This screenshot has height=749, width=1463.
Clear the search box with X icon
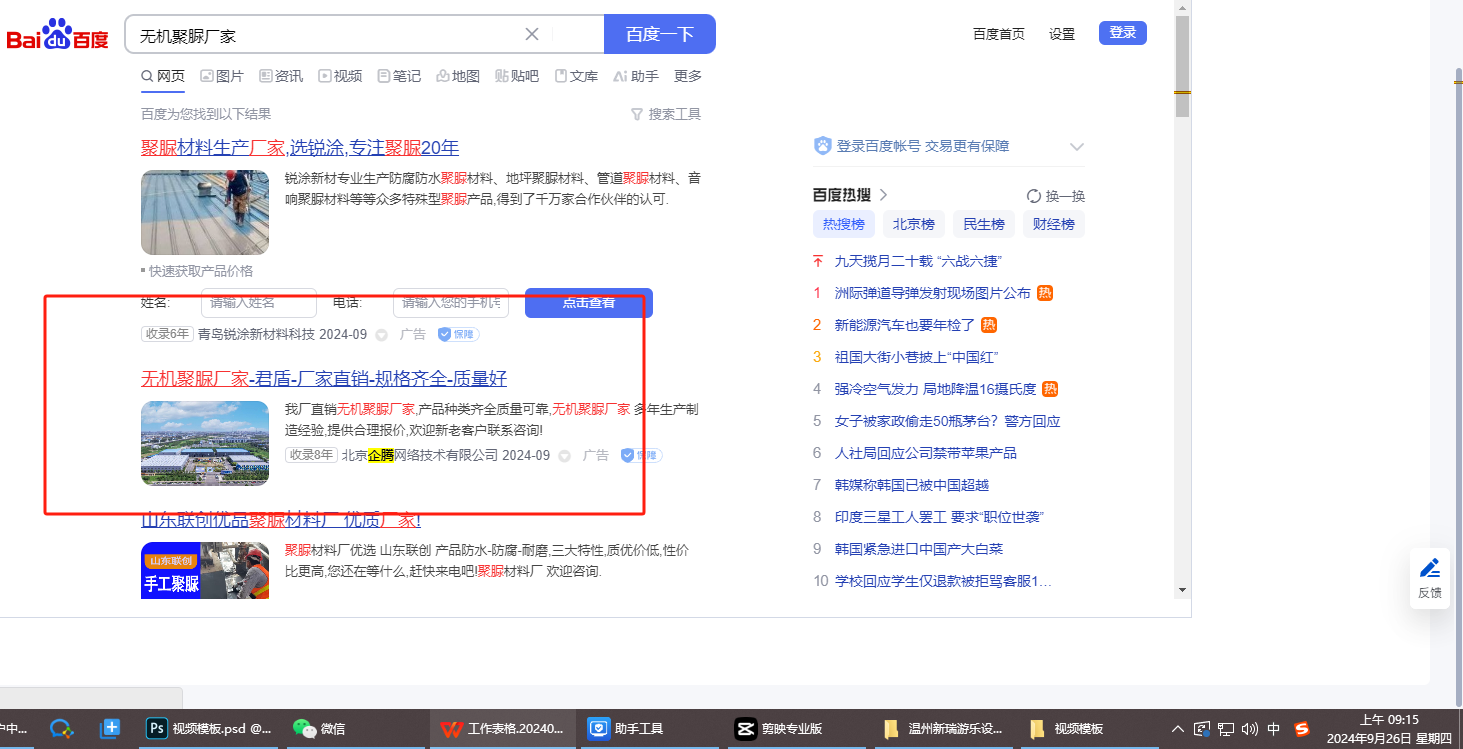coord(532,34)
